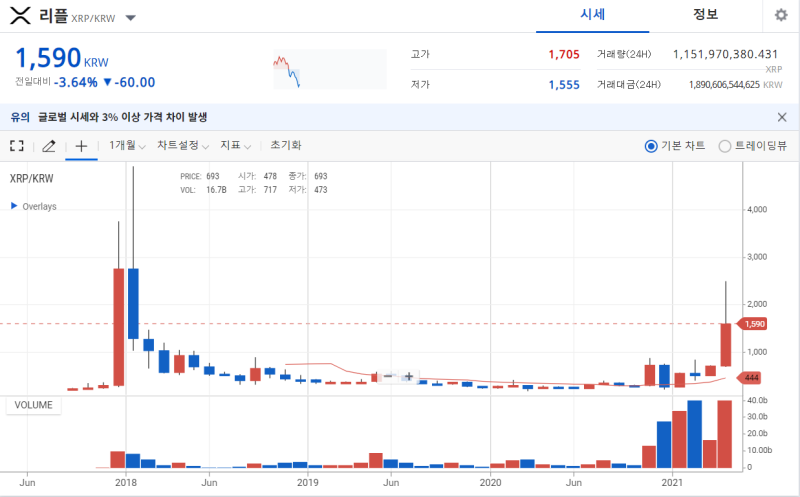
Task: Click the 1,590 current price tag
Action: 752,324
